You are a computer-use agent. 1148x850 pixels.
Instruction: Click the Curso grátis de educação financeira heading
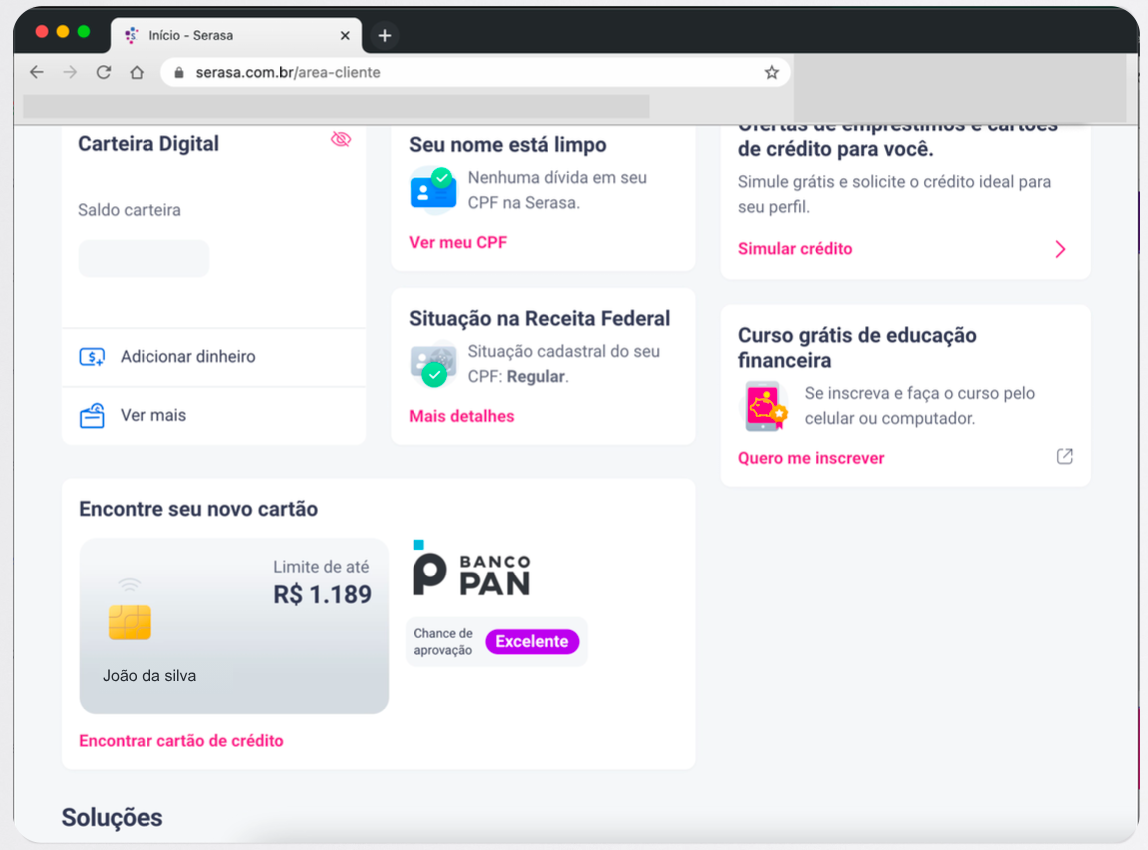pyautogui.click(x=857, y=348)
